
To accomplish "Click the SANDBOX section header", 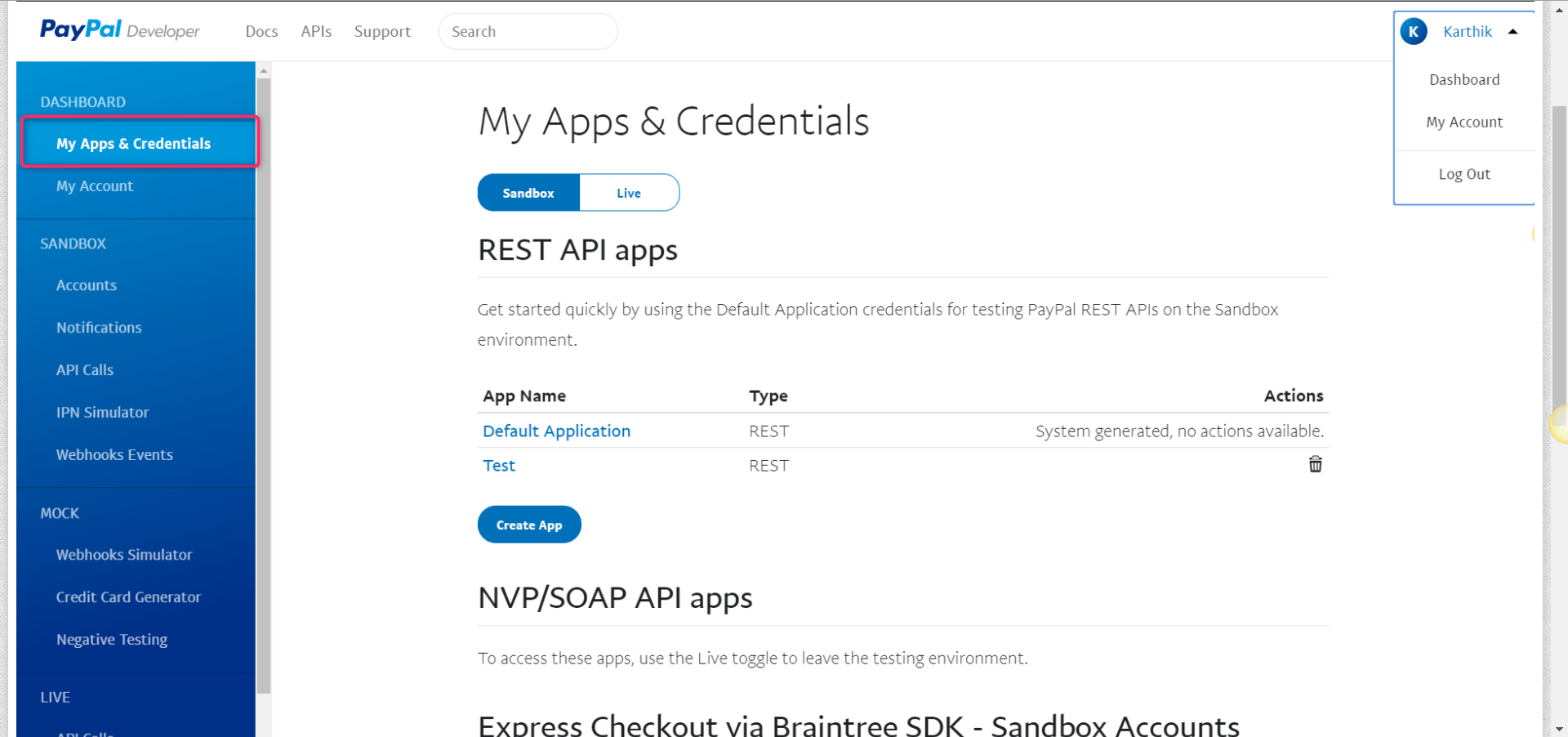I will point(73,243).
